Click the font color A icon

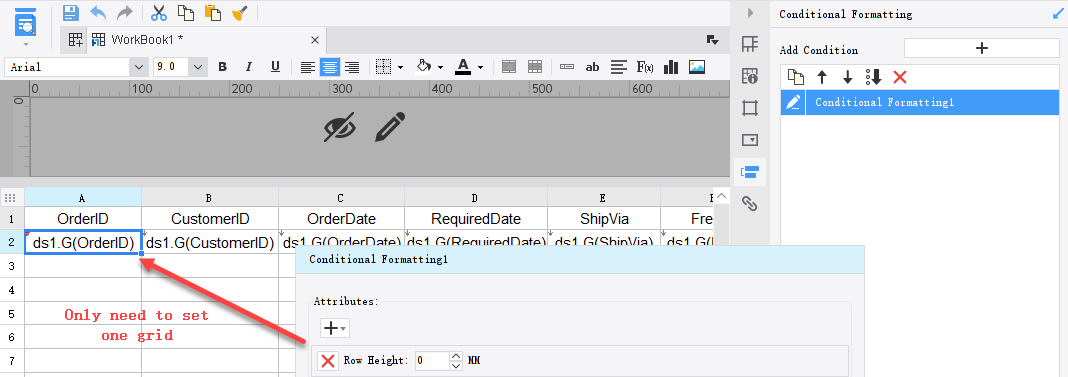463,67
